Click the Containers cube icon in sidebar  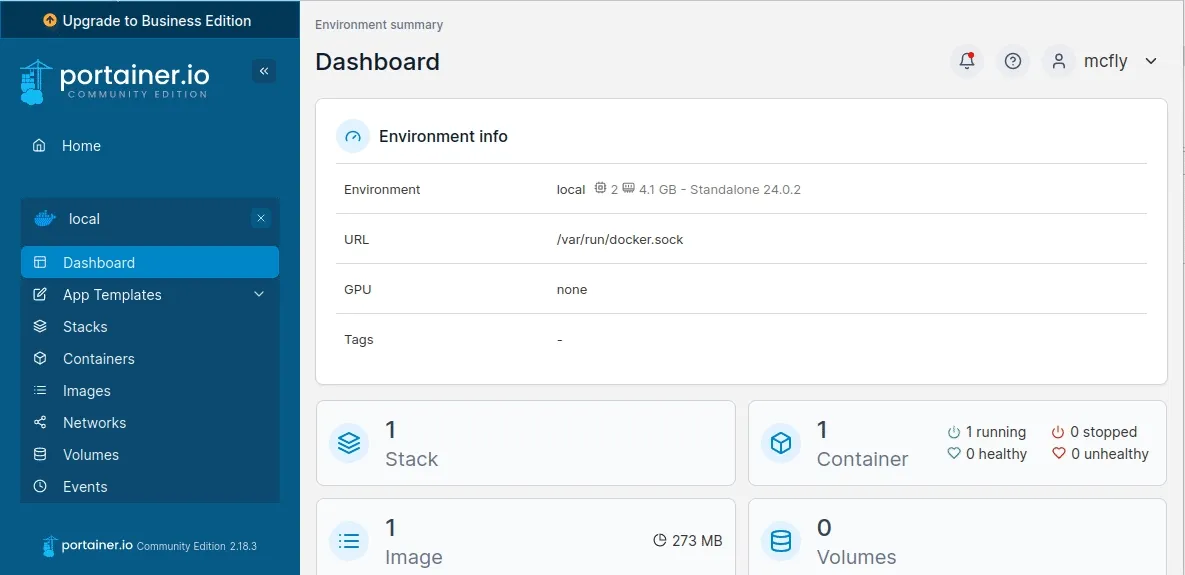(40, 359)
